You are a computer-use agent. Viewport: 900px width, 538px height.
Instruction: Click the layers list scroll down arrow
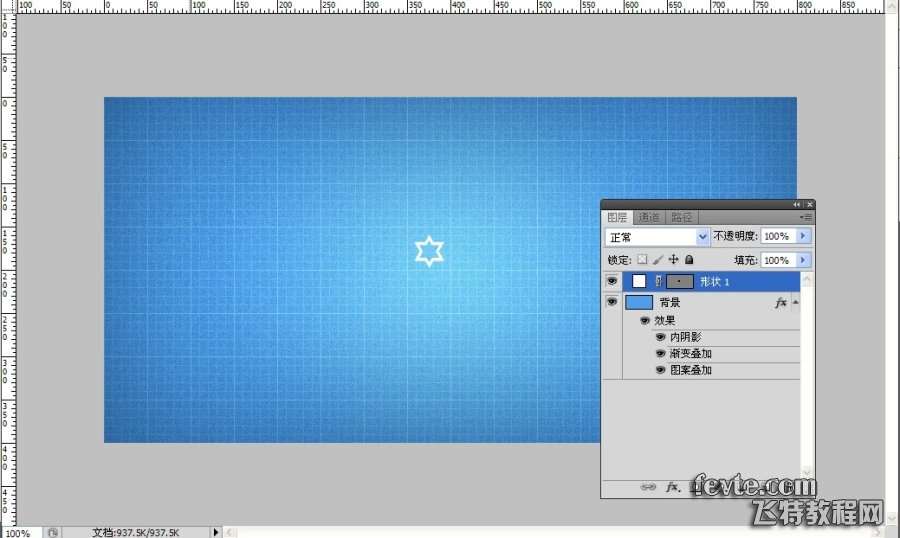[x=806, y=472]
